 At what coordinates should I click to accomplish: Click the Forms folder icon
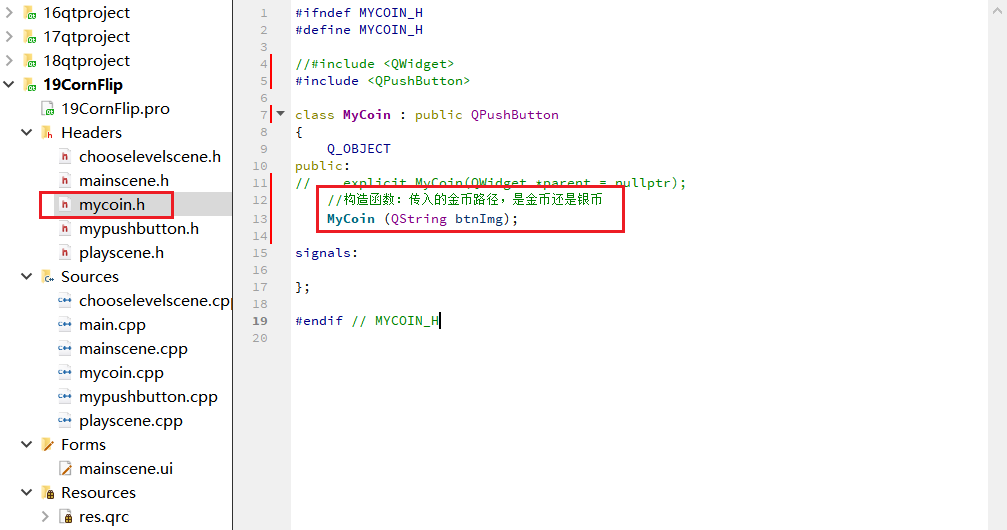click(48, 445)
